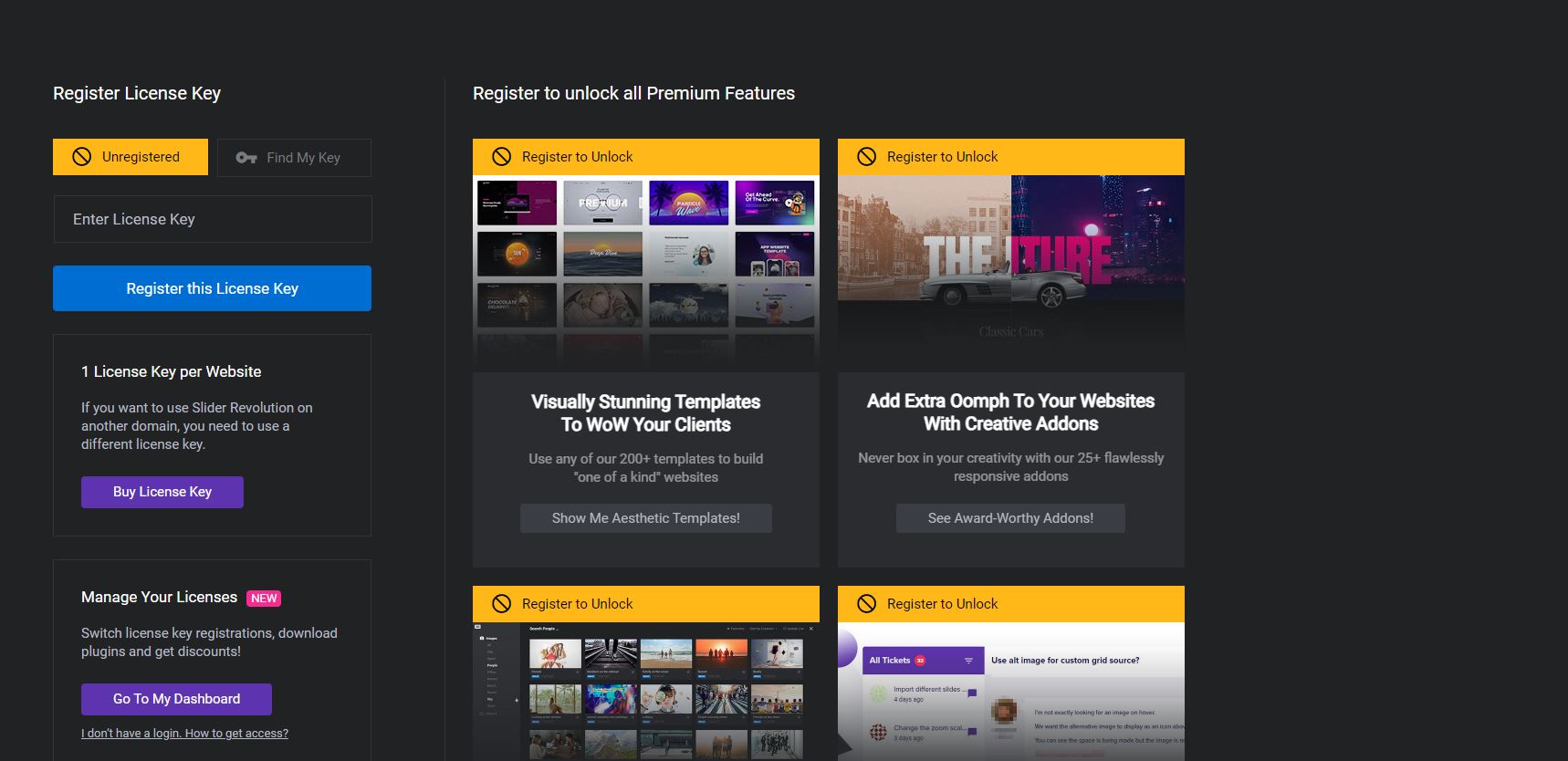Click the Buy License Key button
This screenshot has height=761, width=1568.
tap(162, 492)
